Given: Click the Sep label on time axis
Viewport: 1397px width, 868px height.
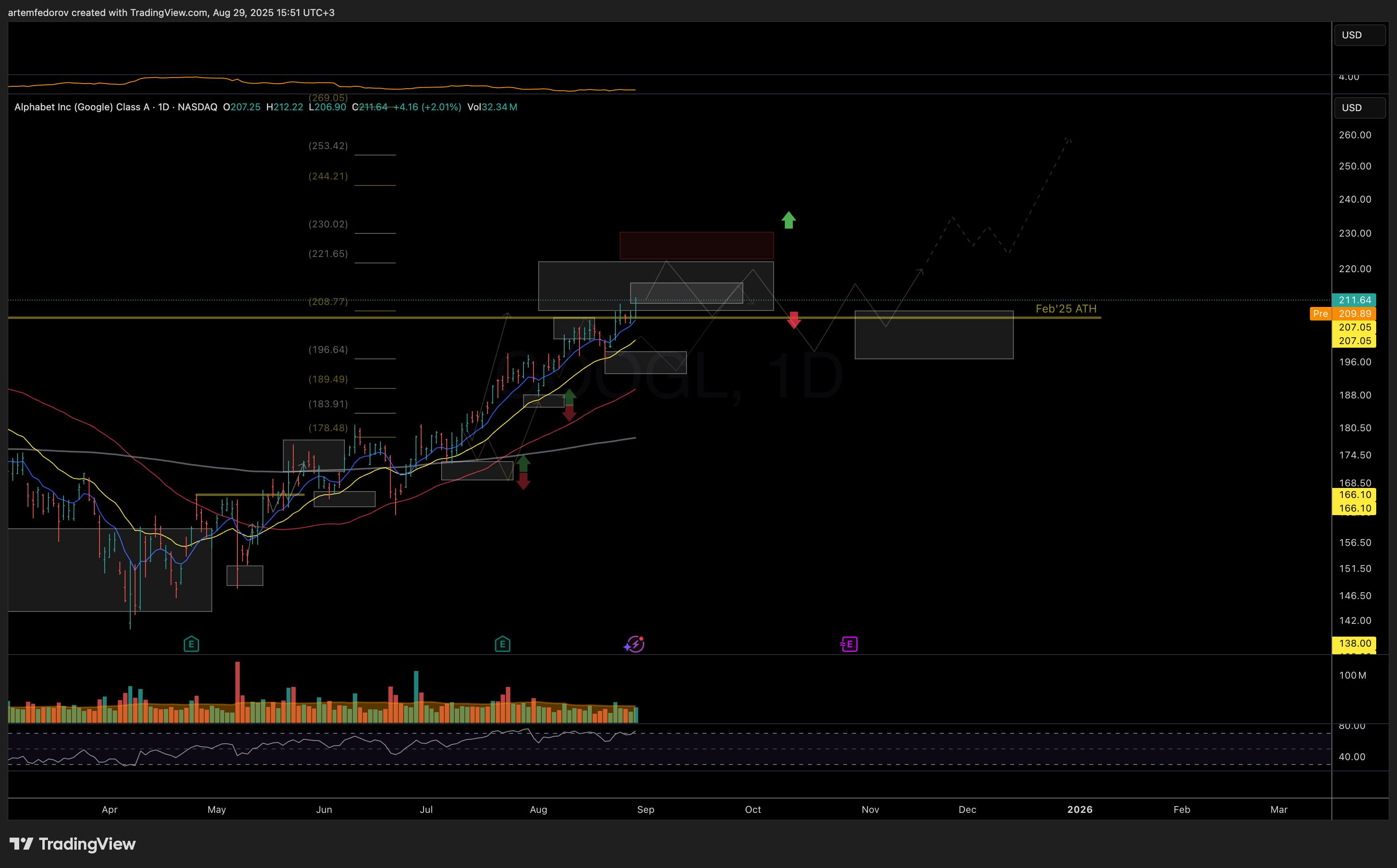Looking at the screenshot, I should coord(646,809).
